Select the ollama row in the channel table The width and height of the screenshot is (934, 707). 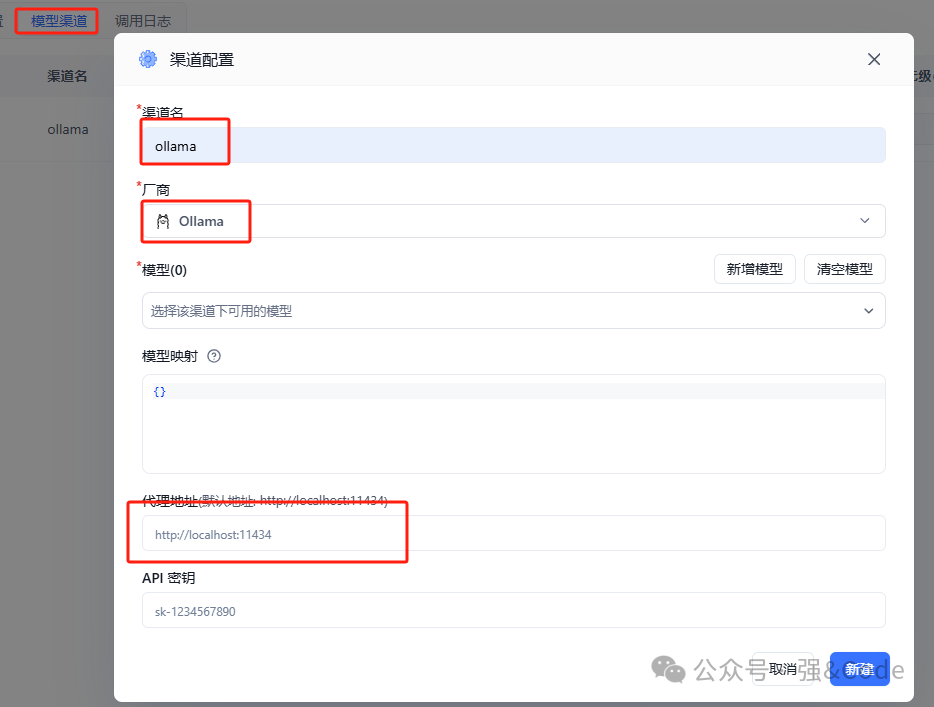[x=67, y=129]
